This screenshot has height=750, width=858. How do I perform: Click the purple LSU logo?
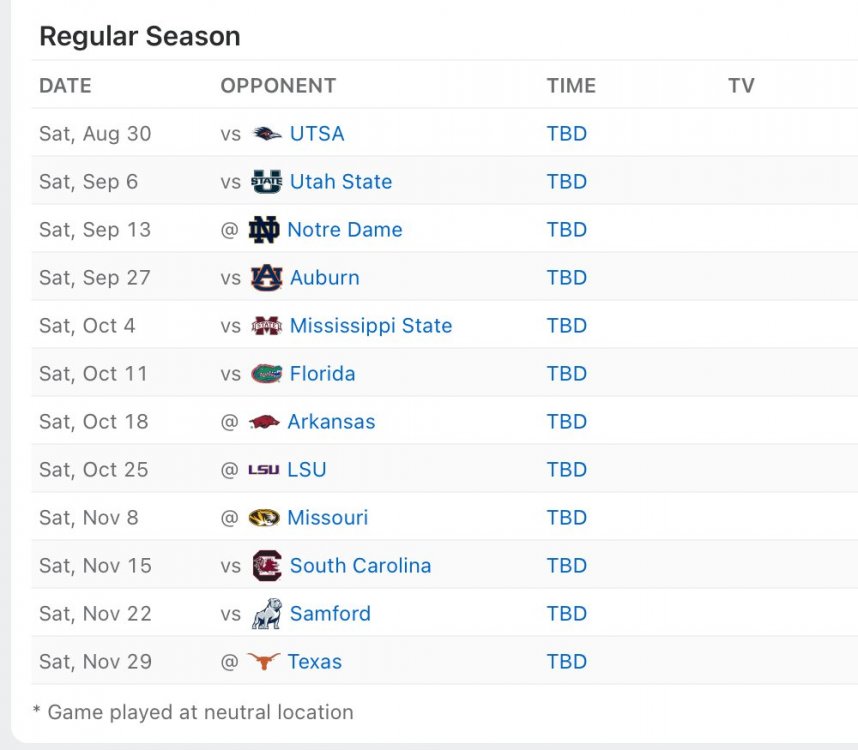pos(264,470)
